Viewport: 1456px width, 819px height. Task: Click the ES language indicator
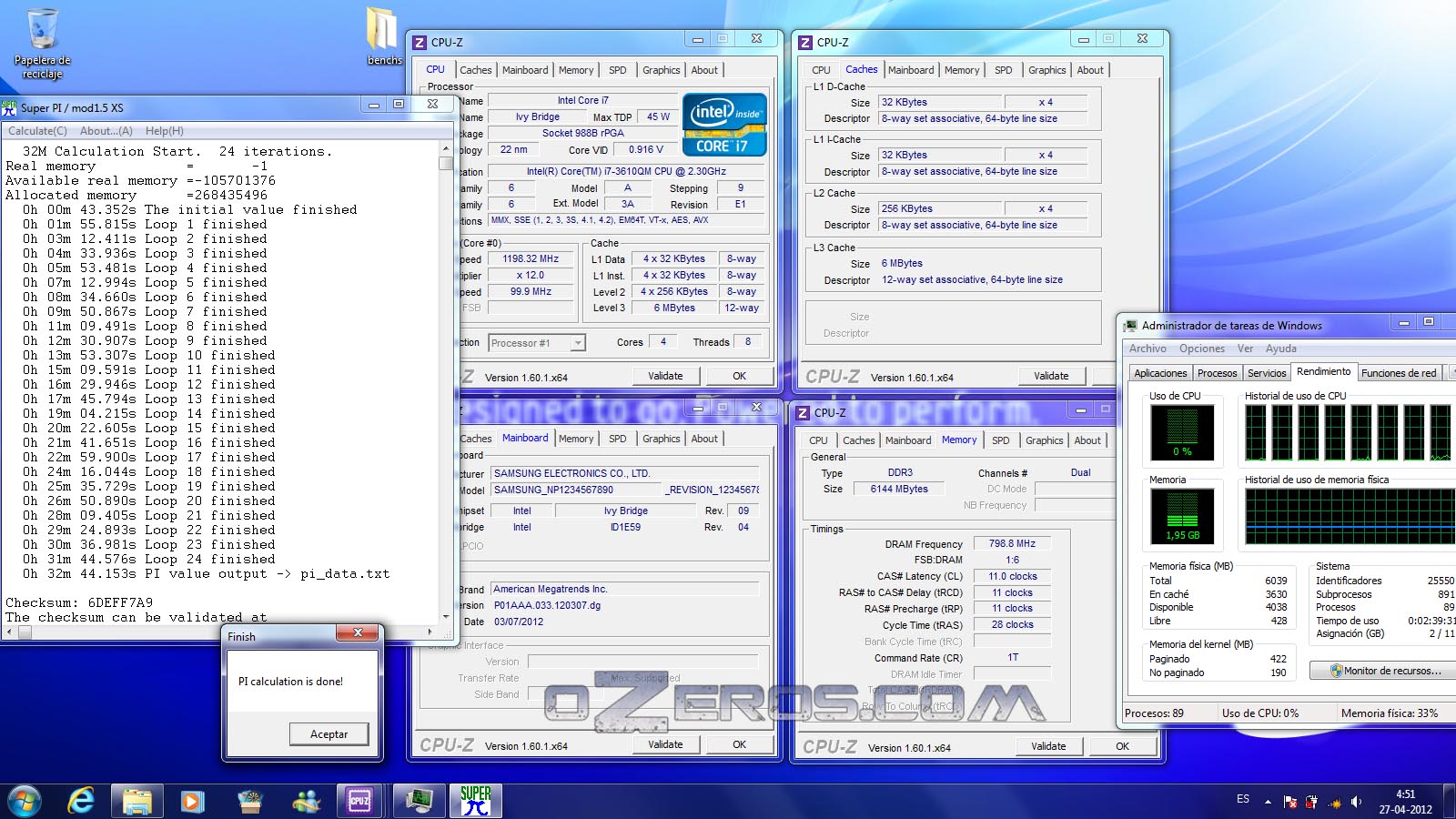(x=1243, y=799)
